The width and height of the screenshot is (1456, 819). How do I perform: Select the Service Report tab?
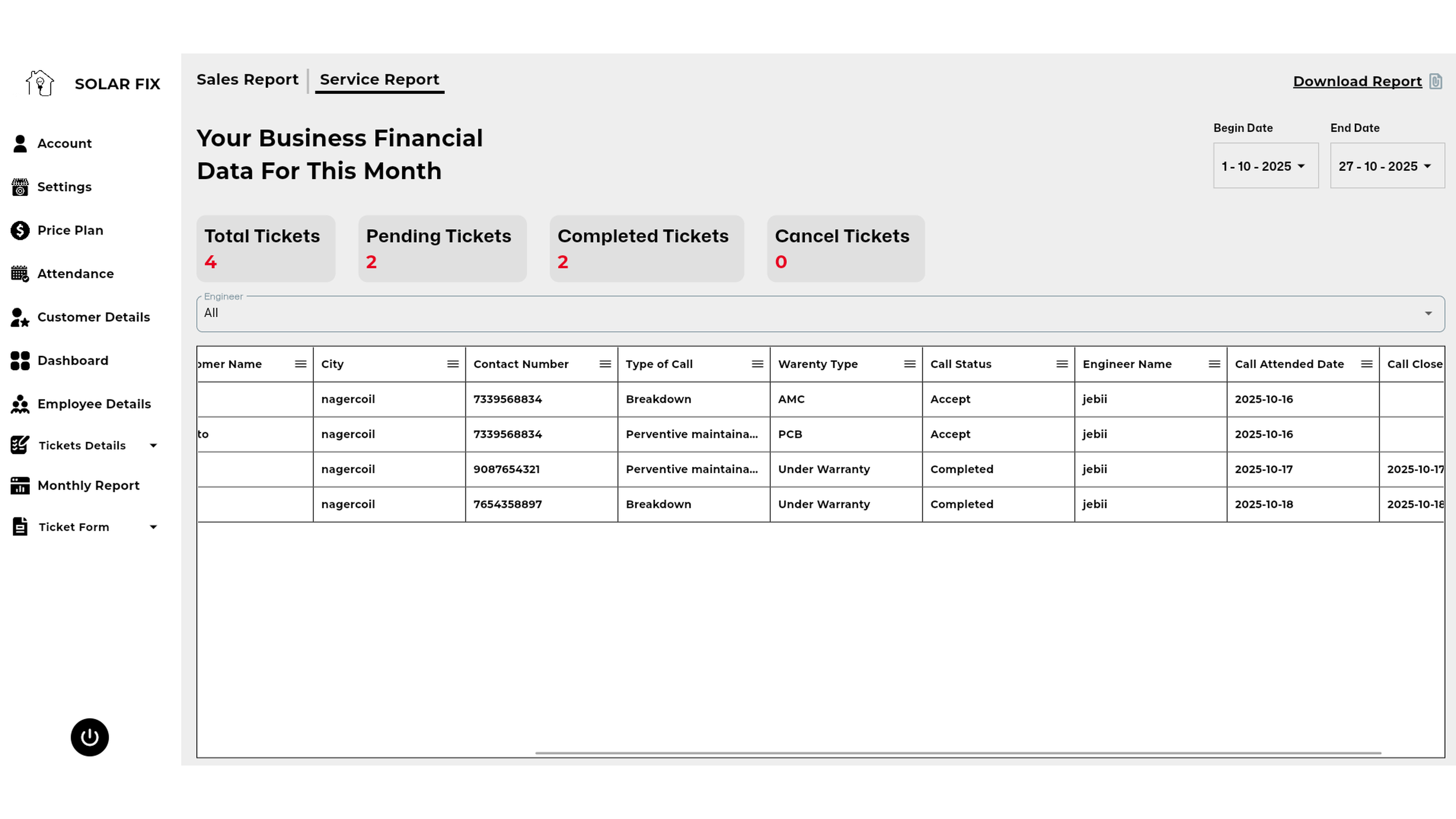(x=379, y=80)
